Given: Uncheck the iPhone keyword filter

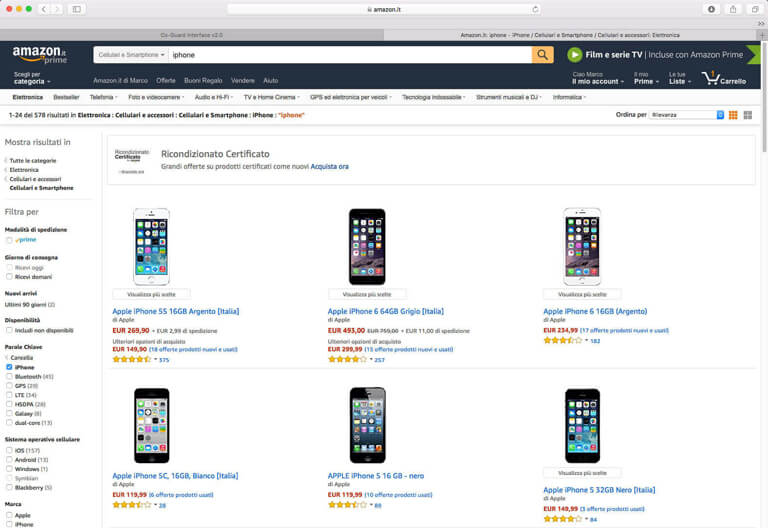Looking at the screenshot, I should click(x=9, y=367).
